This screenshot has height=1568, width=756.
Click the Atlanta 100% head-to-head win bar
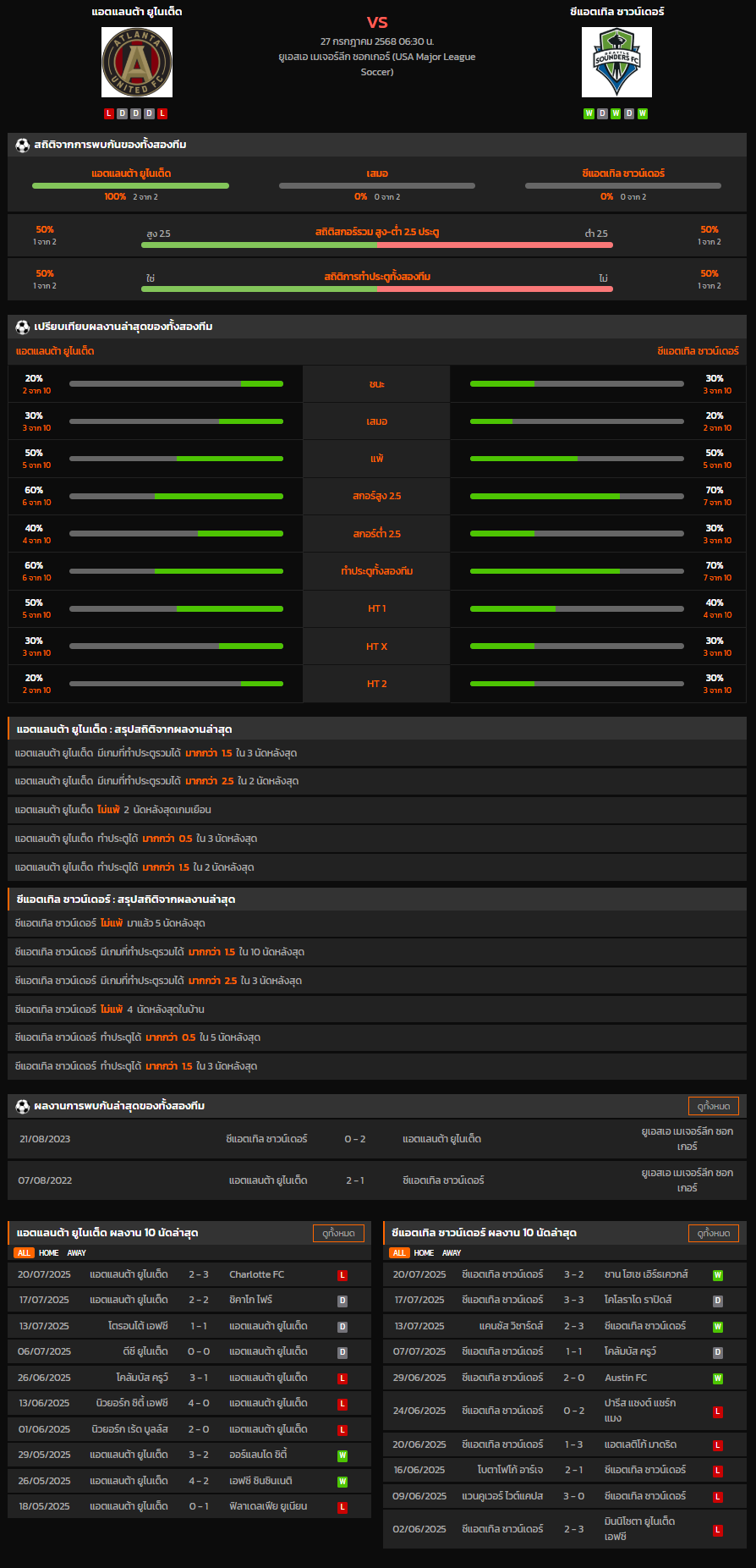pyautogui.click(x=130, y=185)
